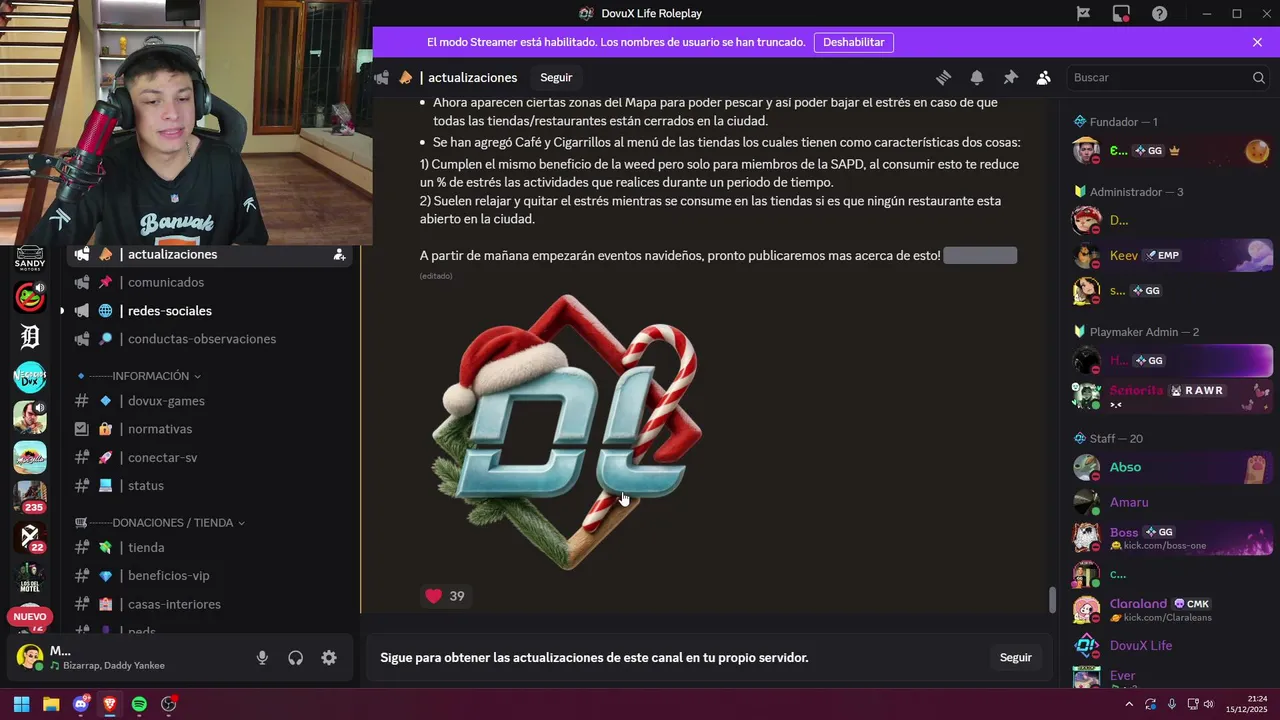1280x720 pixels.
Task: Open the Los del Motel server icon
Action: [x=30, y=577]
